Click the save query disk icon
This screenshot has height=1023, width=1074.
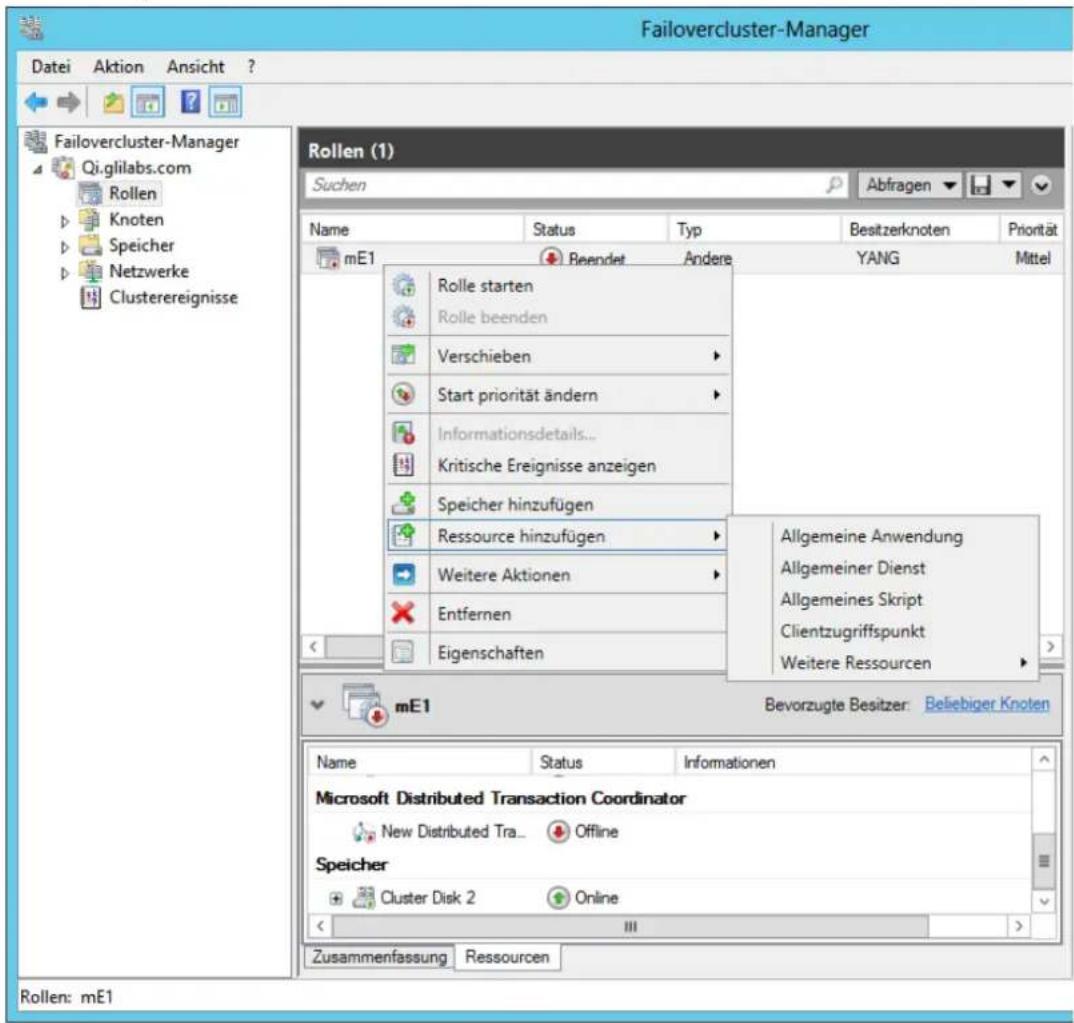(981, 185)
